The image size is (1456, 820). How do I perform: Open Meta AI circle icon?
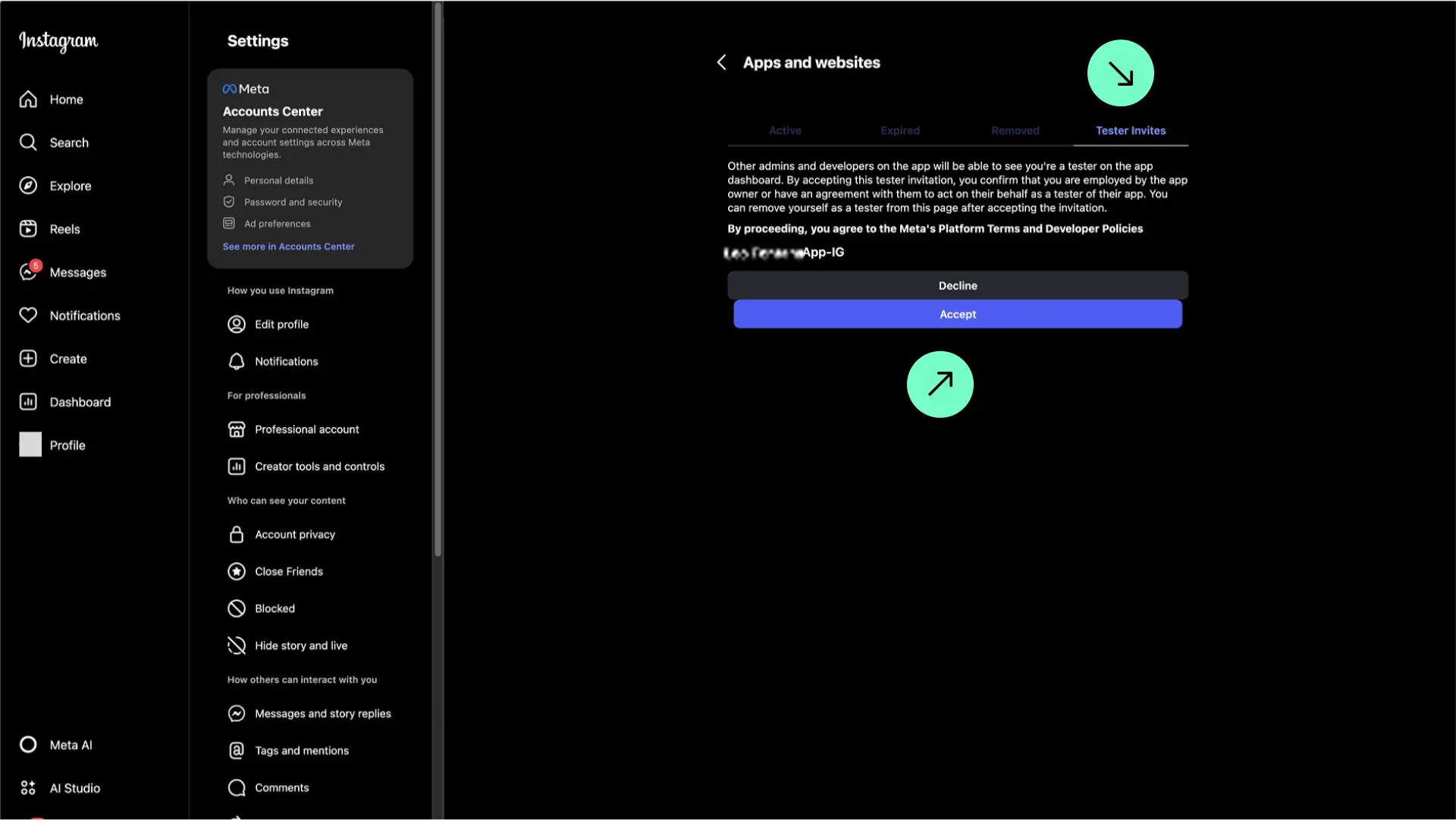[x=28, y=745]
